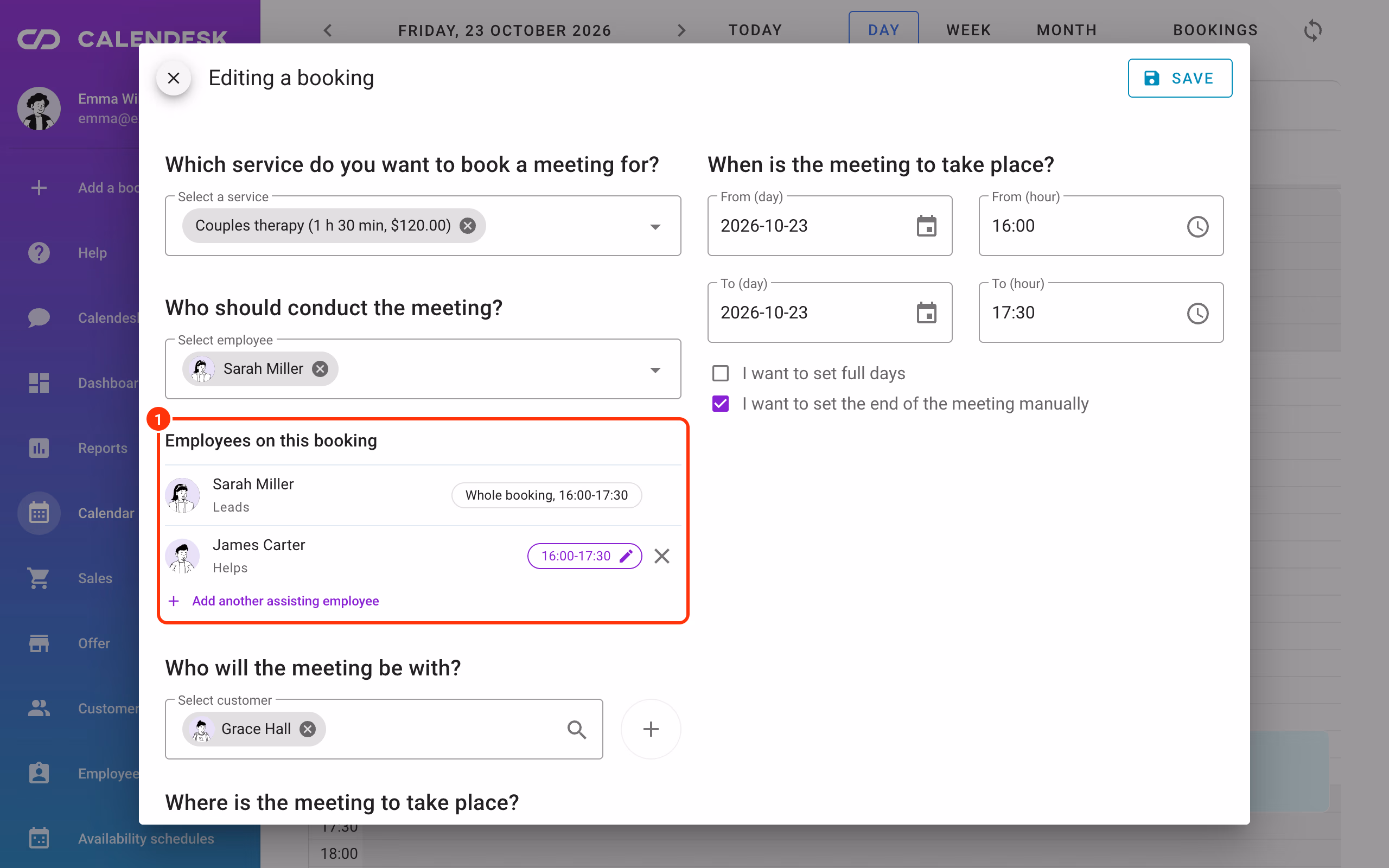The image size is (1389, 868).
Task: Expand the Select employee dropdown arrow
Action: [655, 371]
